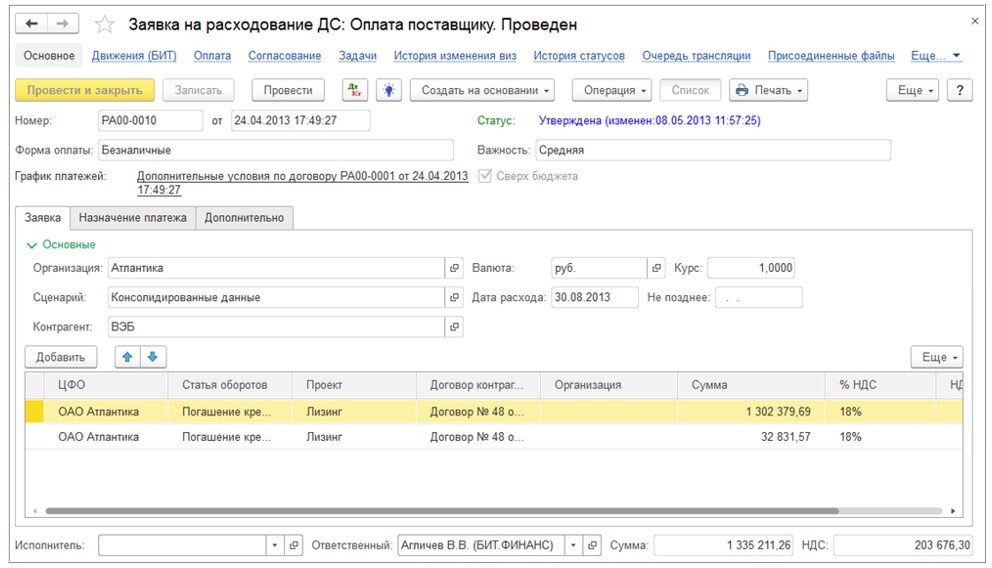
Task: Toggle the Сверх бюджета checkbox
Action: click(x=487, y=176)
